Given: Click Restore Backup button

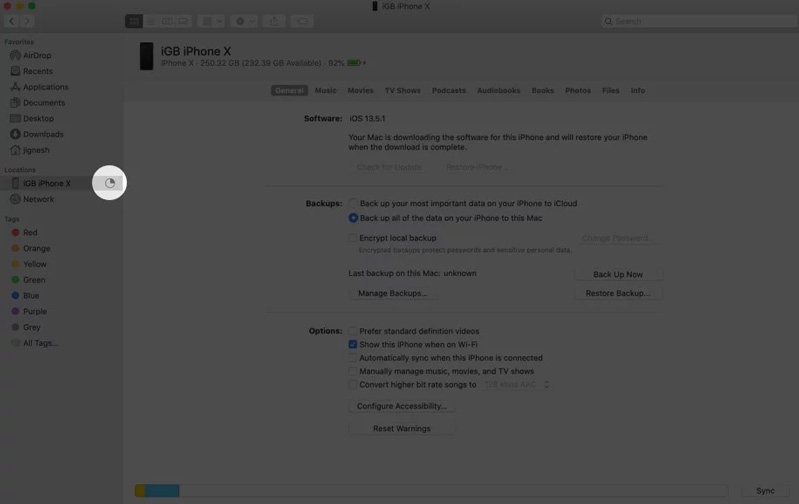Looking at the screenshot, I should pos(618,294).
